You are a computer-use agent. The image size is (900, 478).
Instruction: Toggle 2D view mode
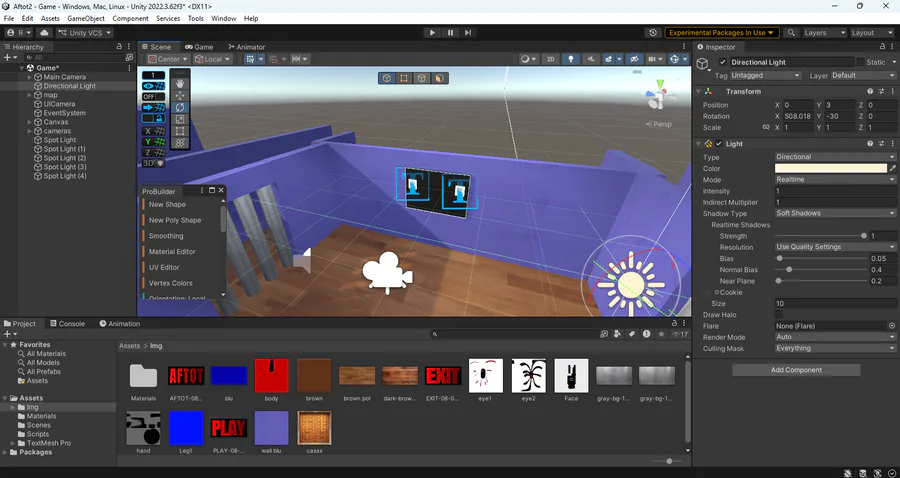point(550,59)
